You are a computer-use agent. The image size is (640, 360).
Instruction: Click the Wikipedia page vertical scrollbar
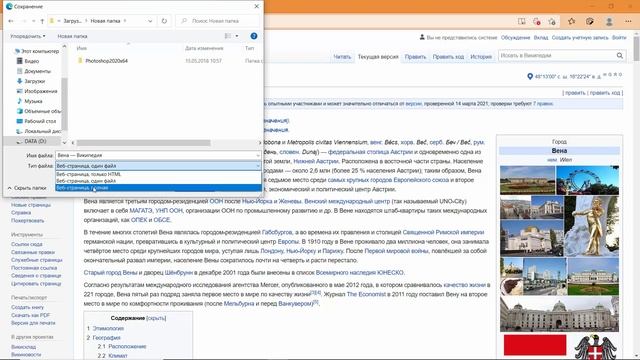[636, 49]
